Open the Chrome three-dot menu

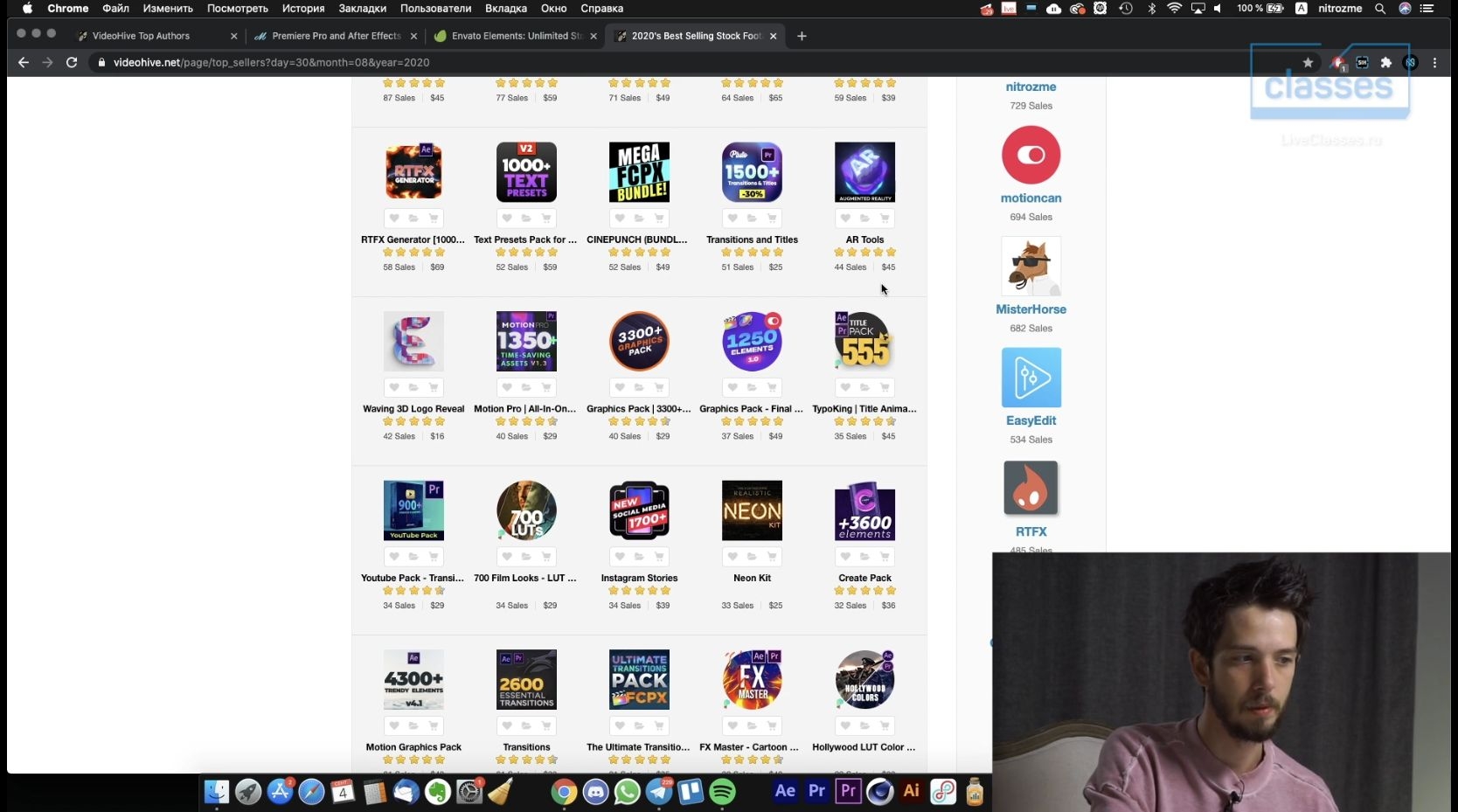click(1434, 63)
